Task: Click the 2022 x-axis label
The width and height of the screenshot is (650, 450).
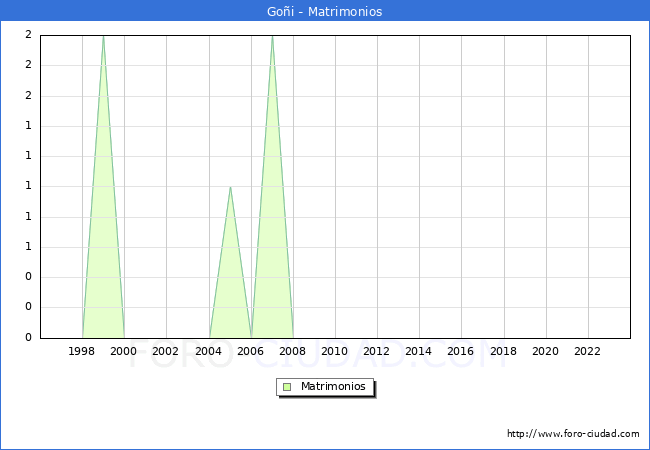Action: coord(587,351)
